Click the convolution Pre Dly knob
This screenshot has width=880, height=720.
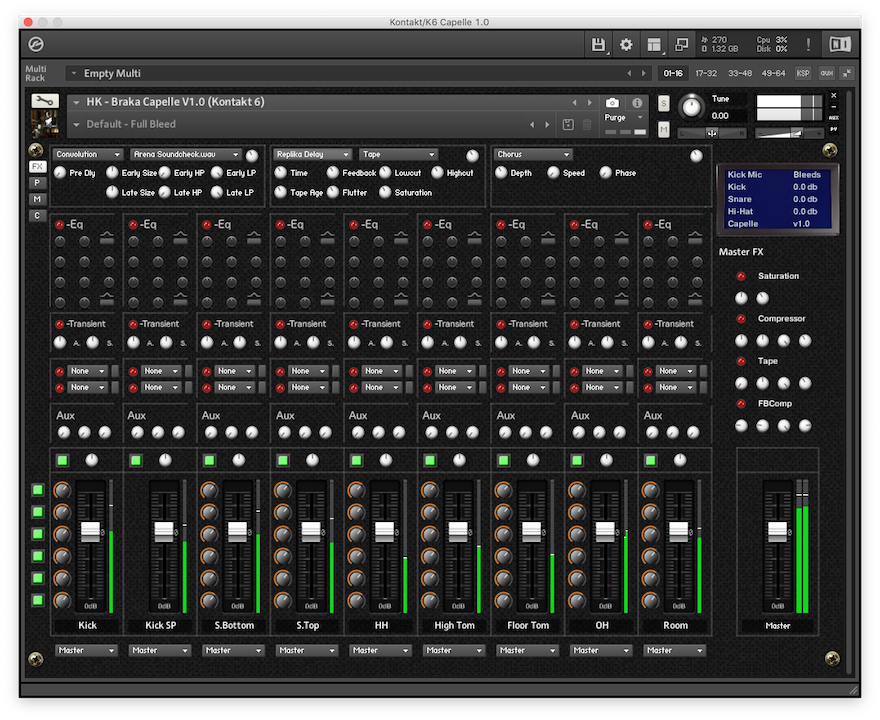pos(60,173)
